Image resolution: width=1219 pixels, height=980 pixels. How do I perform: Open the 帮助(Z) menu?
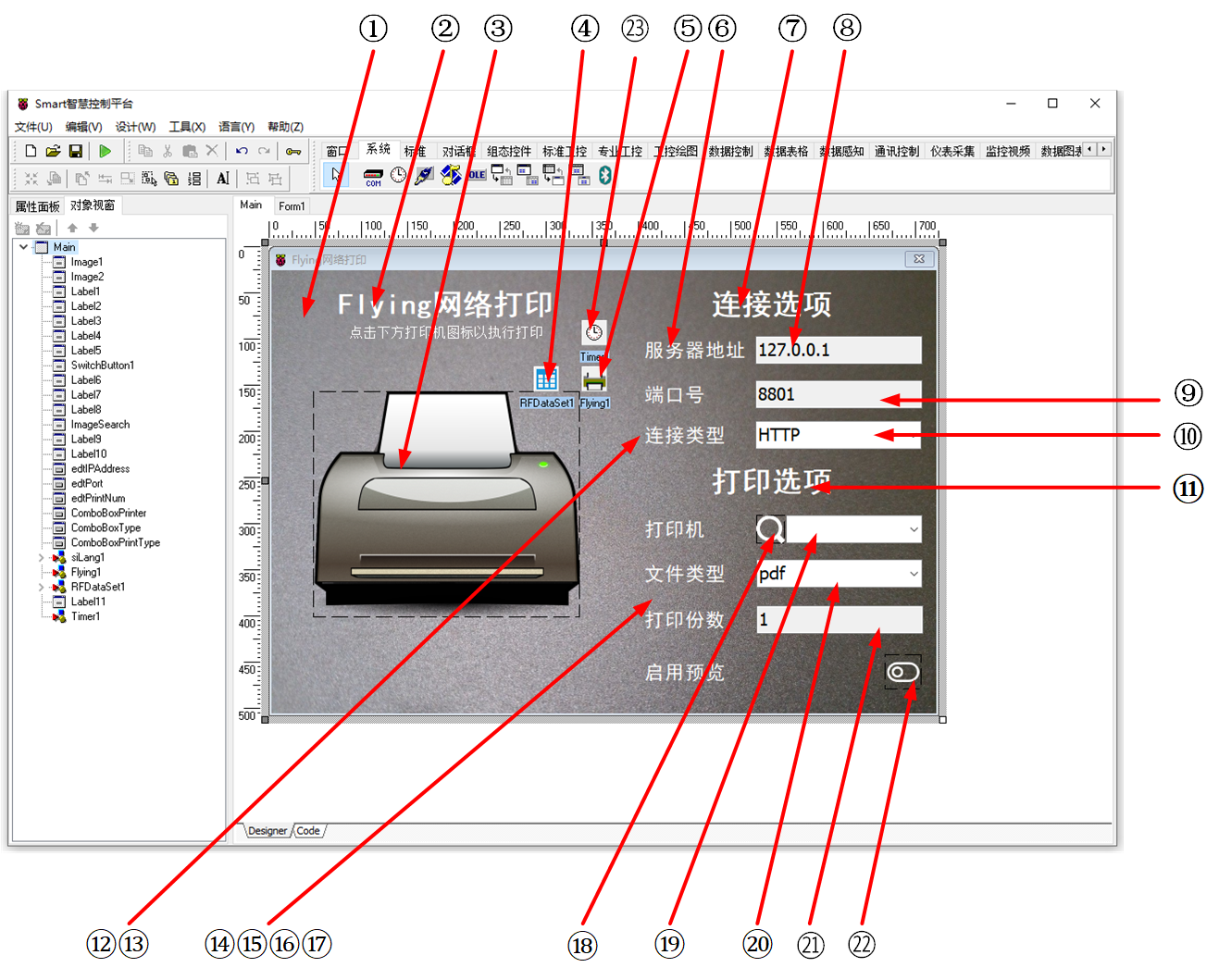(285, 127)
